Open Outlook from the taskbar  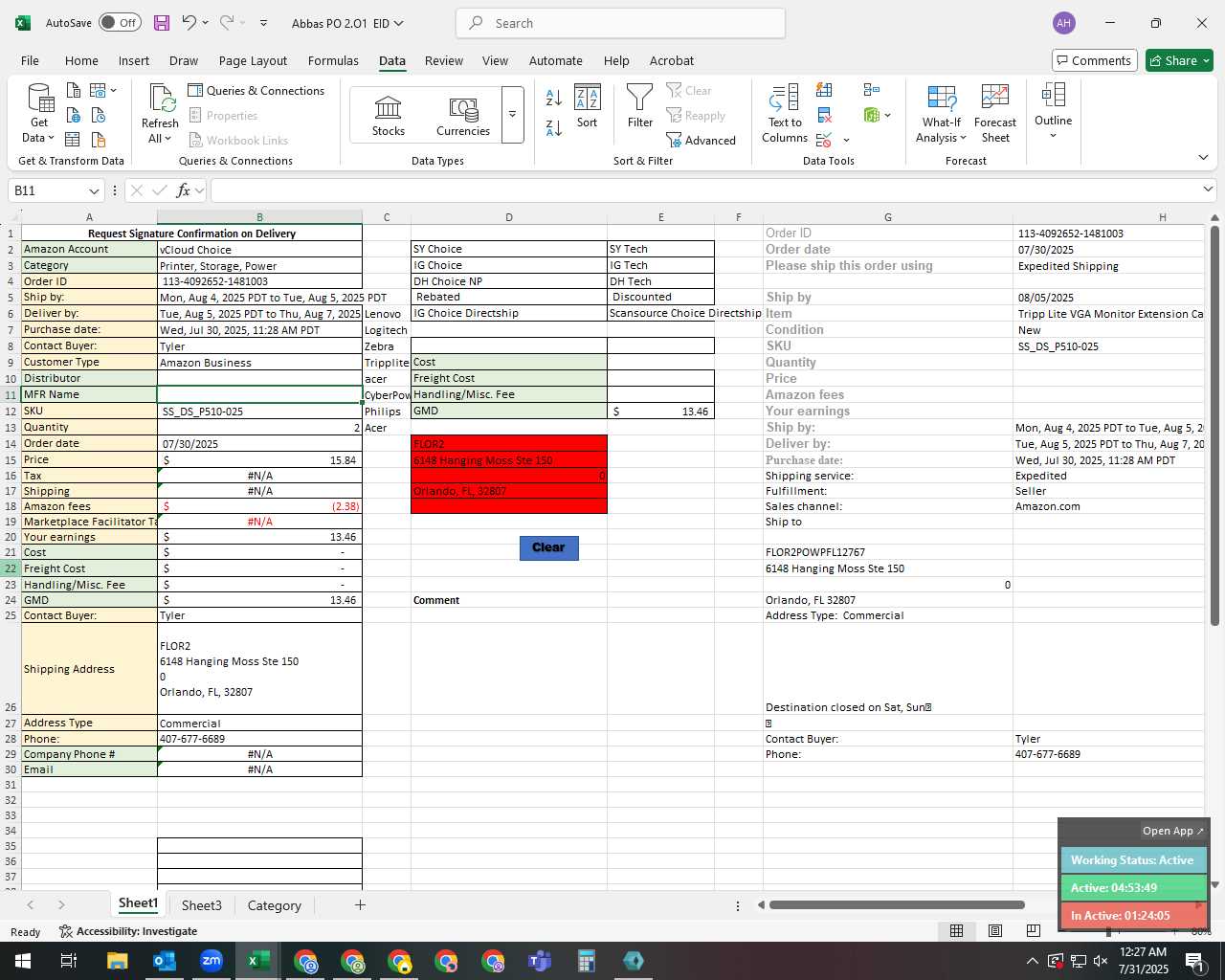coord(164,961)
